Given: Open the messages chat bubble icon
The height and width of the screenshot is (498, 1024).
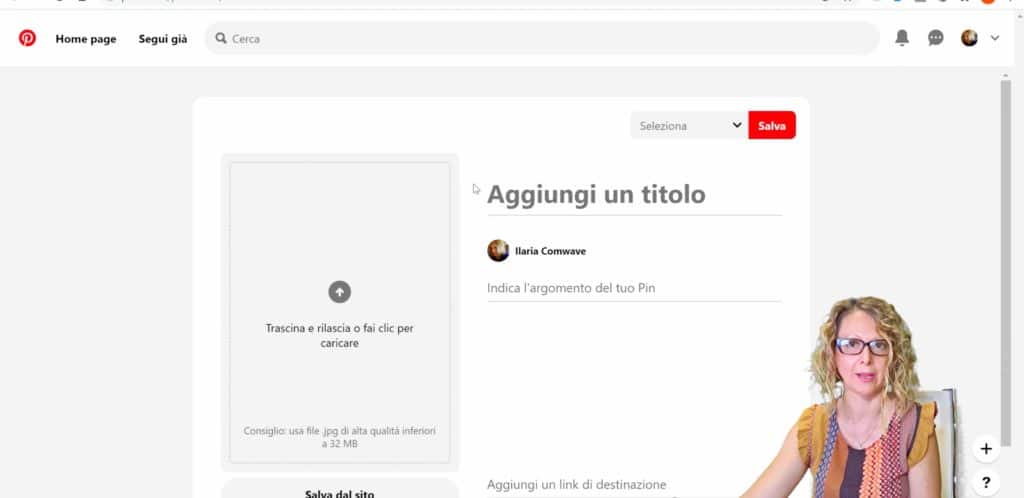Looking at the screenshot, I should [x=935, y=38].
